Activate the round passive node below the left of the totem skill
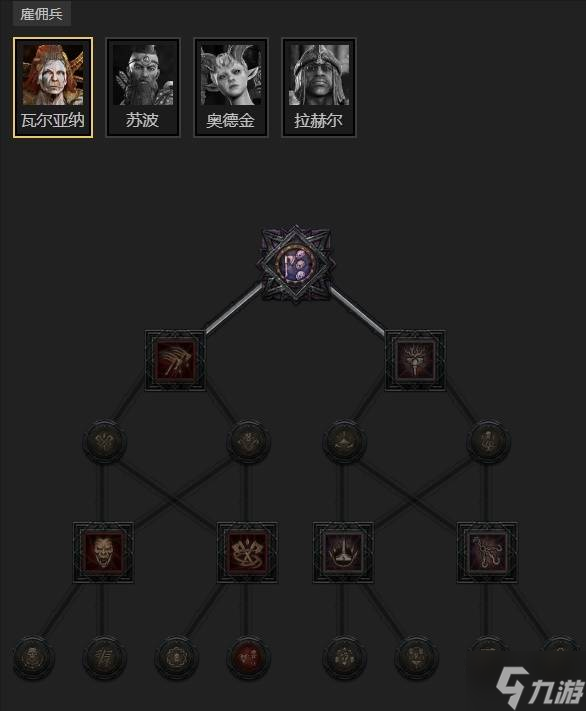This screenshot has width=586, height=711. [x=343, y=442]
